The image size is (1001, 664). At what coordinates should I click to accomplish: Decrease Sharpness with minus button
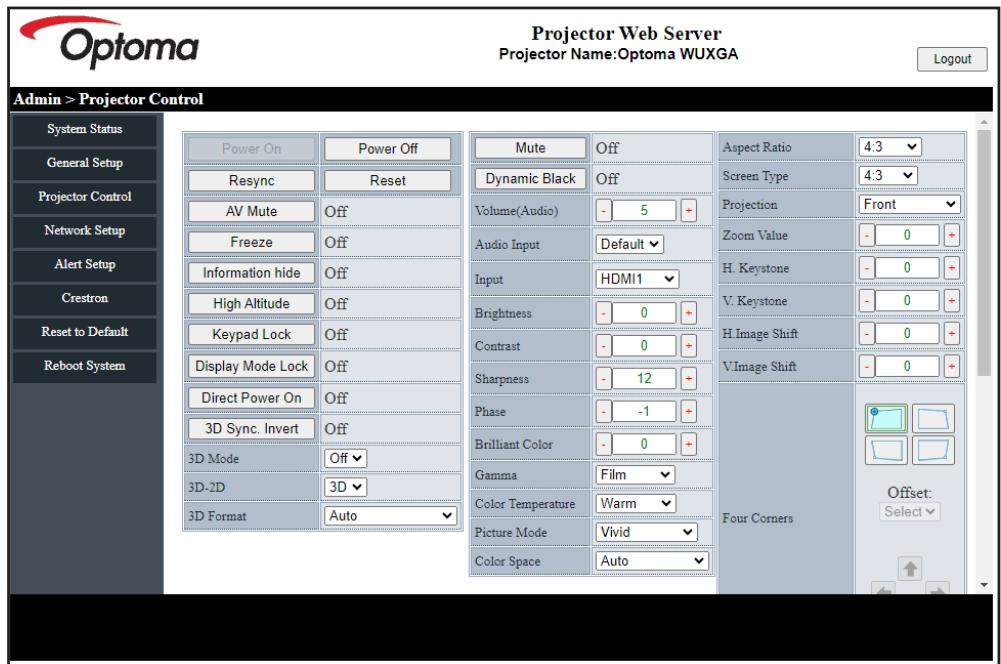pyautogui.click(x=603, y=379)
